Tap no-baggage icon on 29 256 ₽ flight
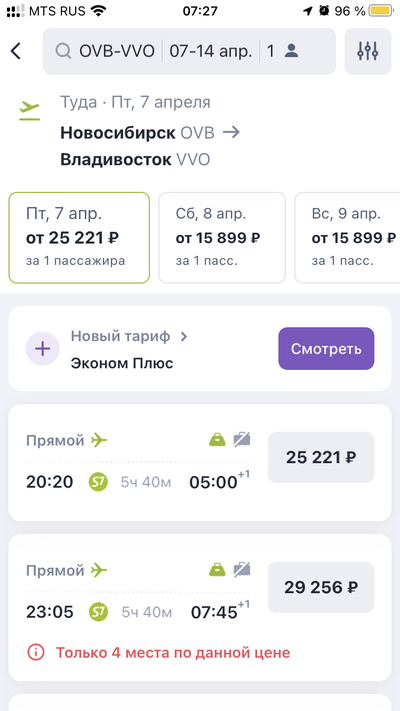 point(242,570)
